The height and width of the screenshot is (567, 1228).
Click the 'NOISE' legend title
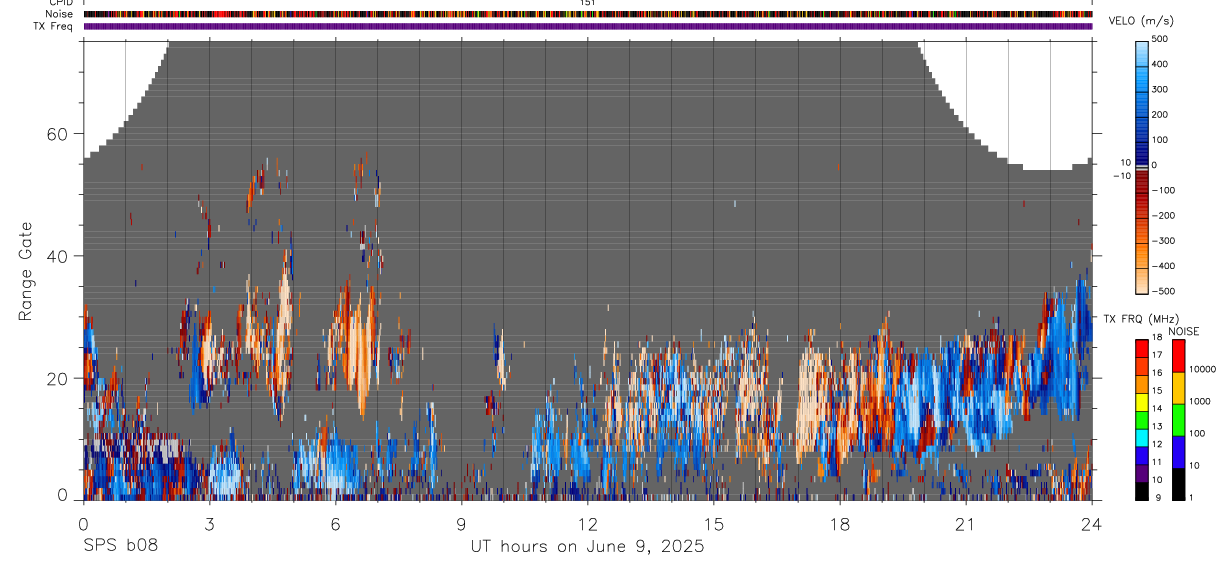click(1183, 331)
